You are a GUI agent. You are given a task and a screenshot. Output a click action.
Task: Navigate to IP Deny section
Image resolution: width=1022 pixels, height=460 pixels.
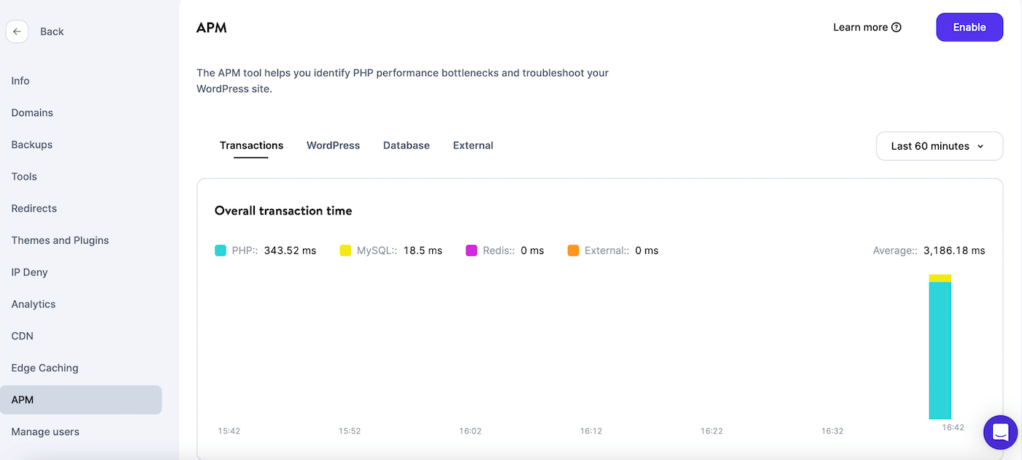(x=29, y=272)
